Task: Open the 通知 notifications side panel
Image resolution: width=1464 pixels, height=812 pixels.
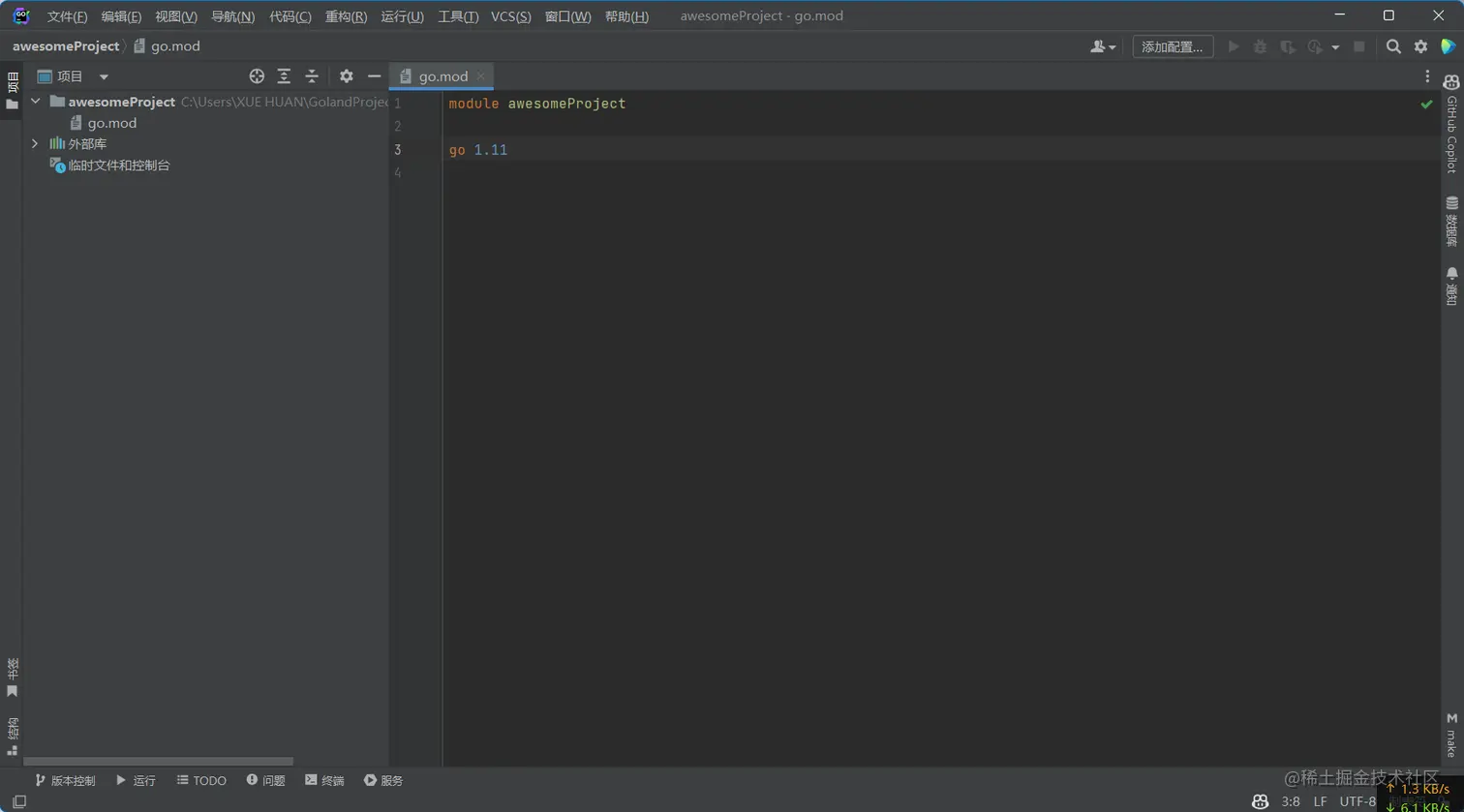Action: click(1451, 287)
